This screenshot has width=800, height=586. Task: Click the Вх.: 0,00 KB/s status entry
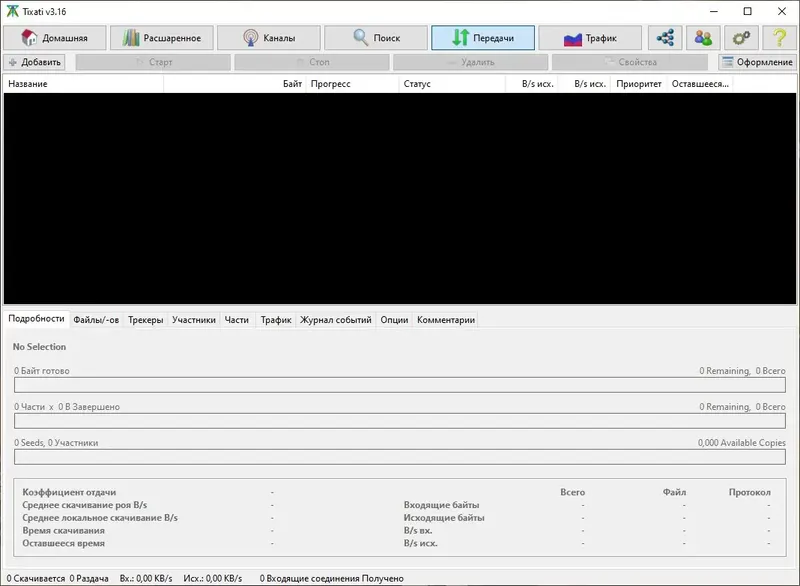[x=146, y=578]
